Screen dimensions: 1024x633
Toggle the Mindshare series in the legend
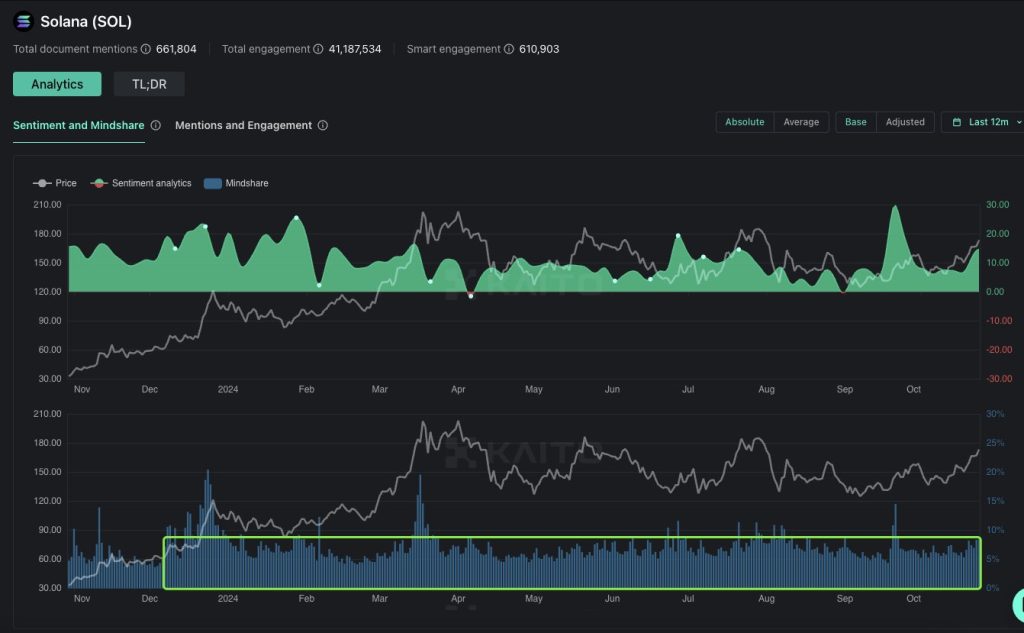tap(236, 184)
